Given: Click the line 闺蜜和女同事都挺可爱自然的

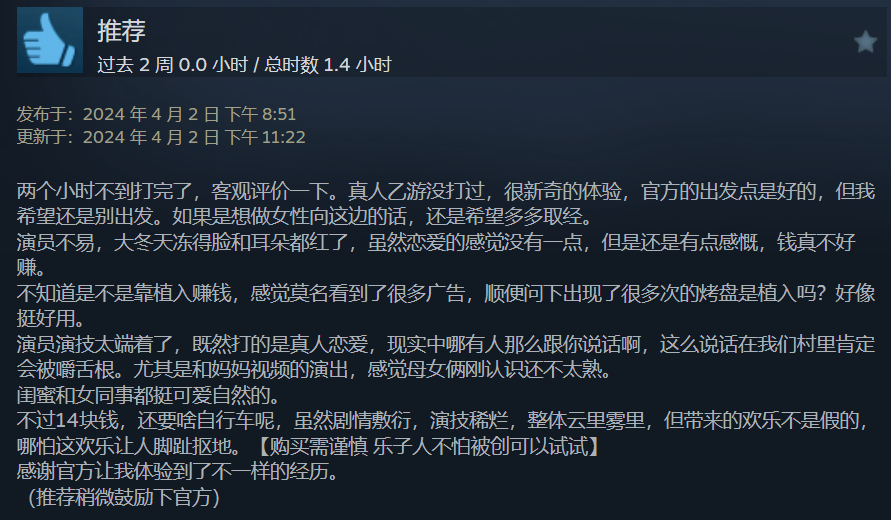Looking at the screenshot, I should tap(148, 395).
